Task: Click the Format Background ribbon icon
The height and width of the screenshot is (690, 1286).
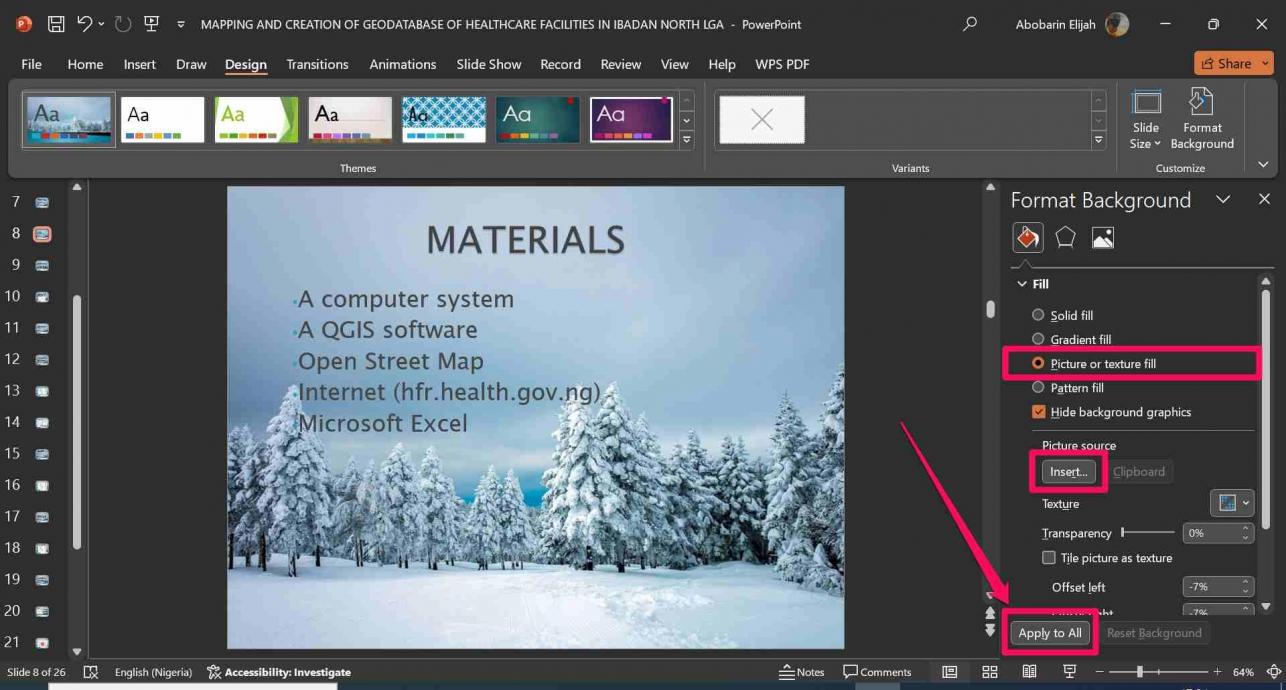Action: point(1201,119)
